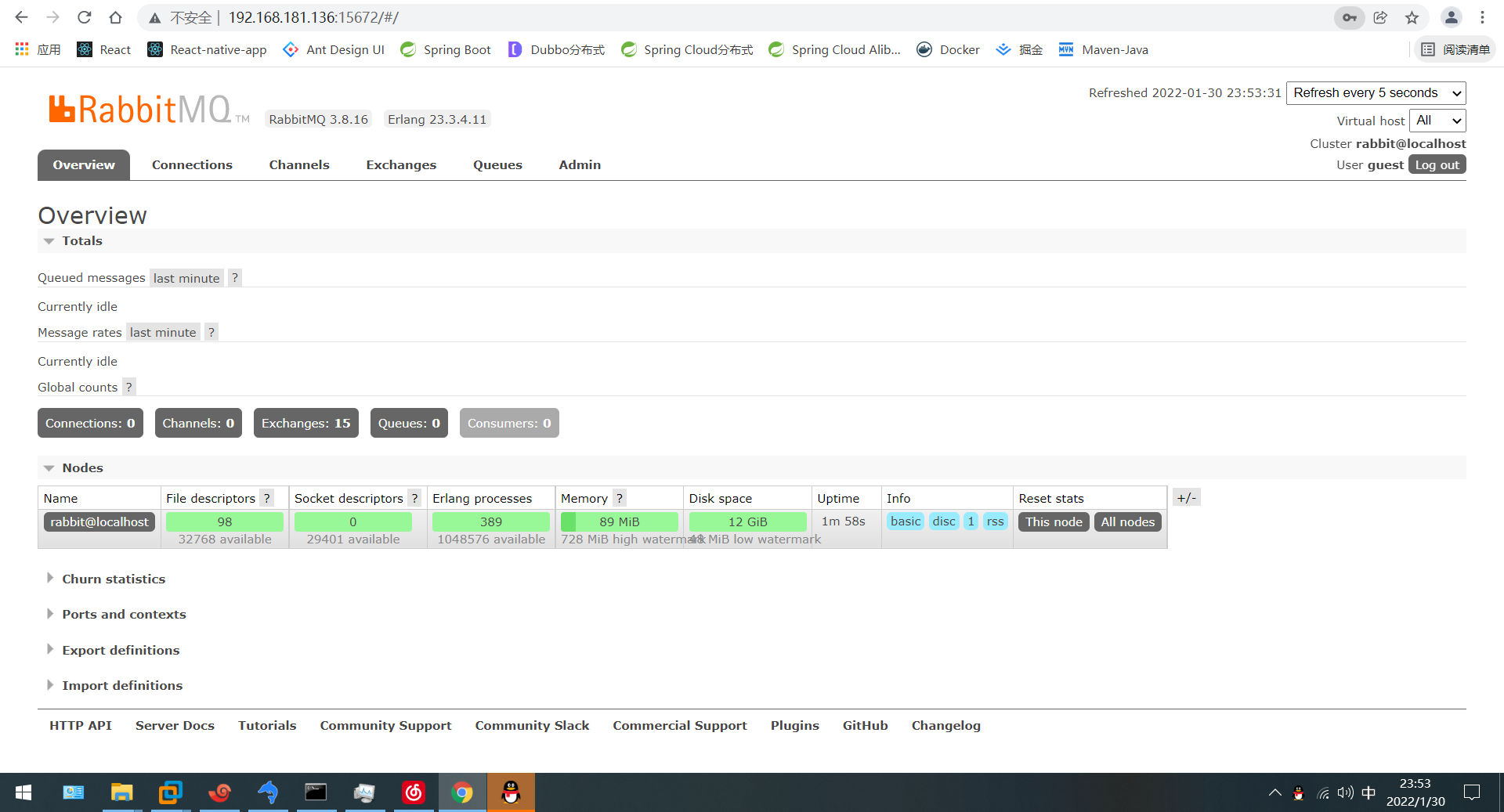Open the rabbit@localhost node link
This screenshot has width=1504, height=812.
(x=99, y=521)
